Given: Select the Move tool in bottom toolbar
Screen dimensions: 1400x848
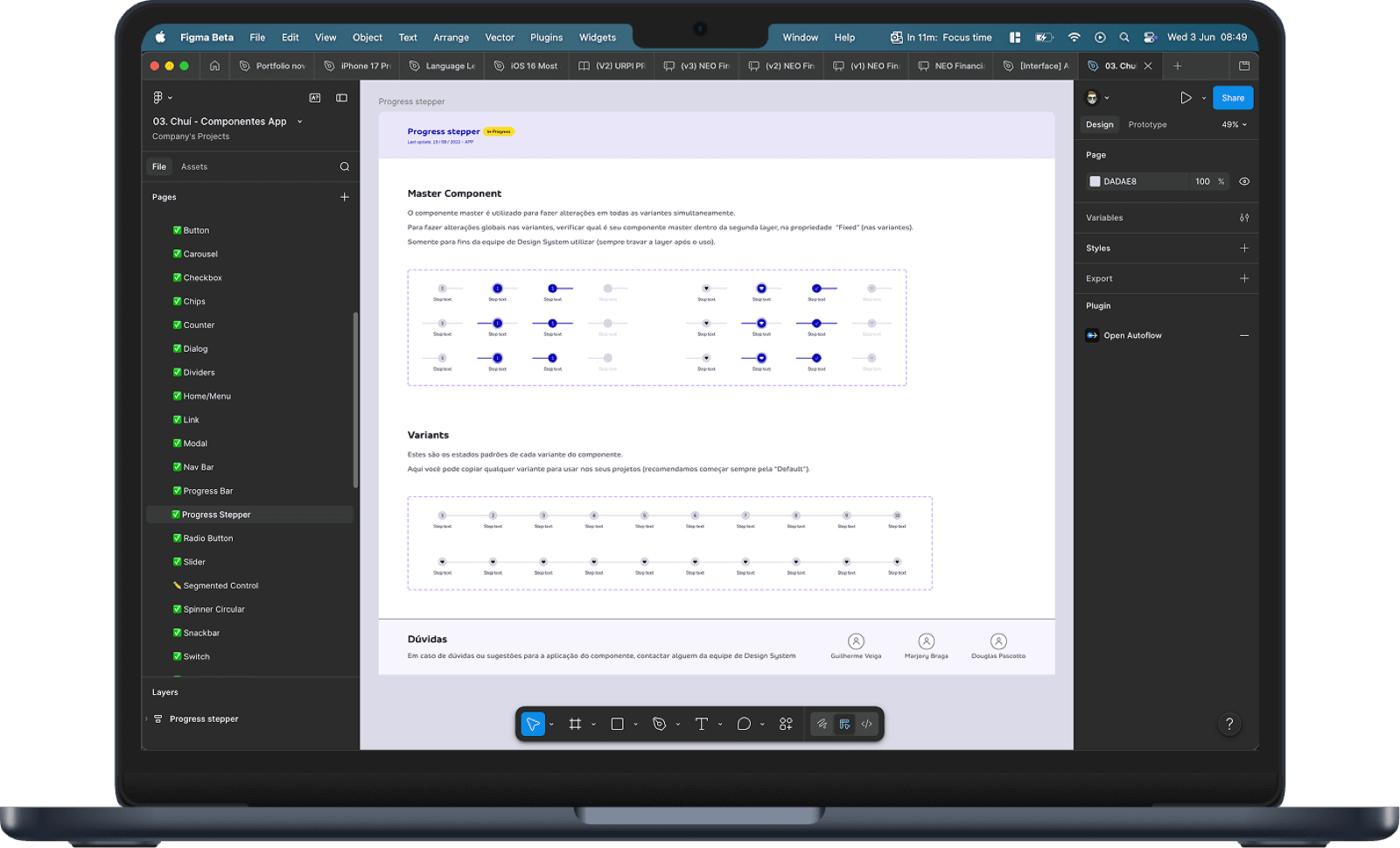Looking at the screenshot, I should click(x=533, y=724).
